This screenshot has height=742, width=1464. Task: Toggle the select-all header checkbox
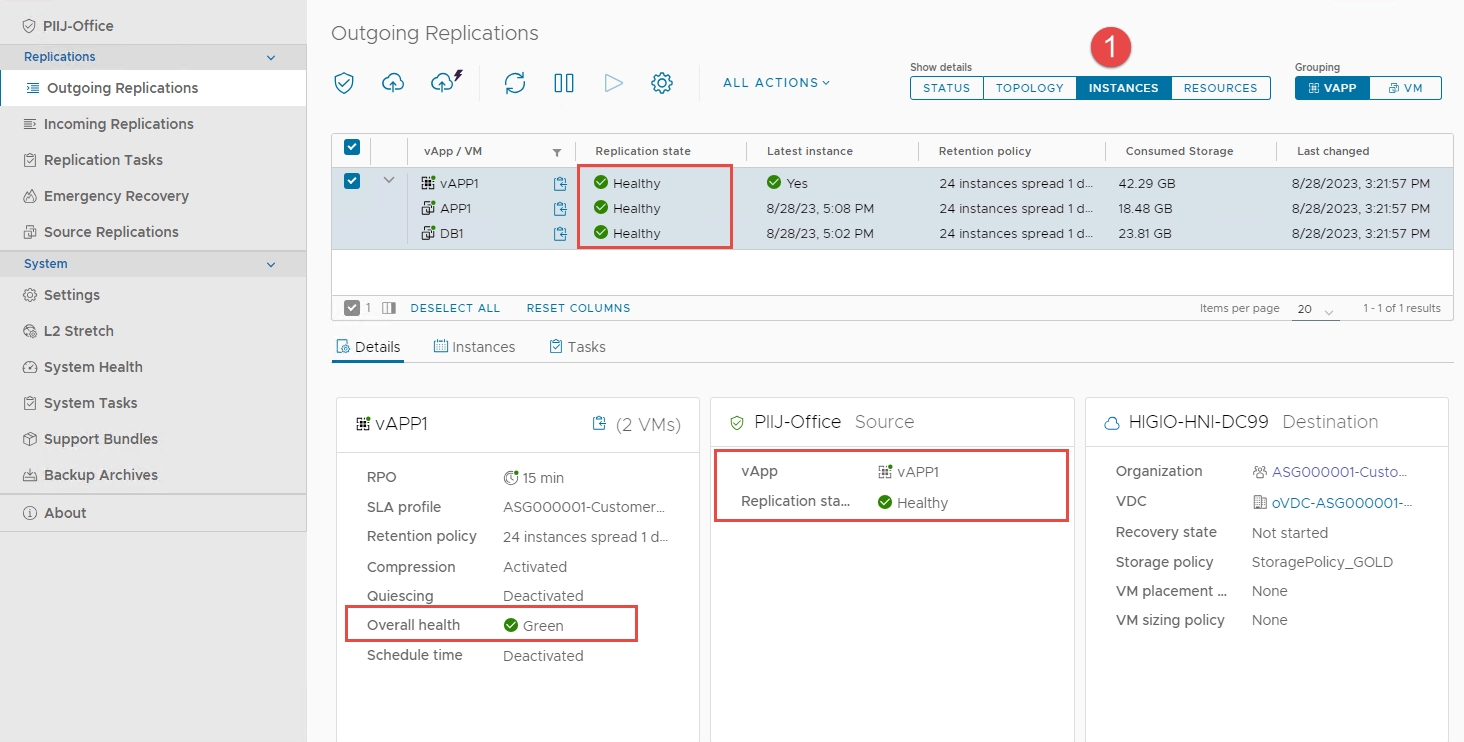352,148
